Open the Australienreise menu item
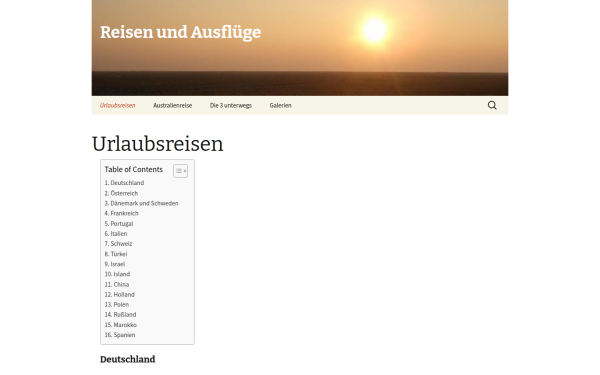600x375 pixels. coord(173,106)
